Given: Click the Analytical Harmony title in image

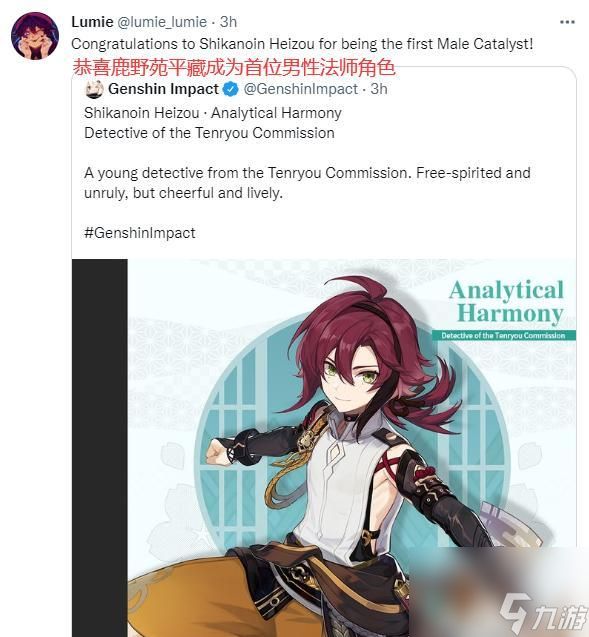Looking at the screenshot, I should [x=507, y=301].
